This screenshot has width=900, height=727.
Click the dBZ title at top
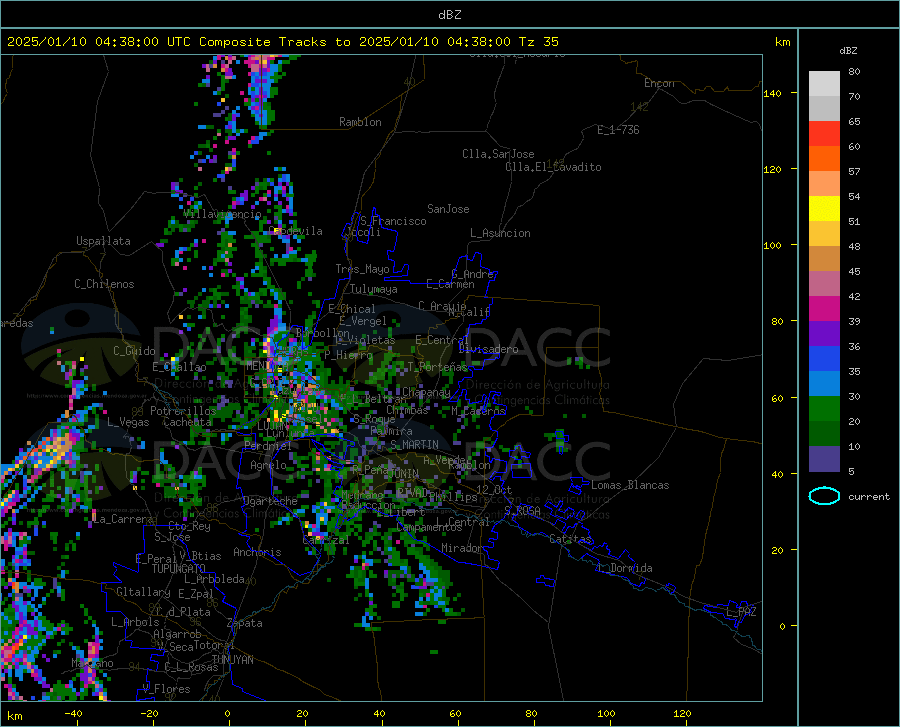[x=449, y=15]
